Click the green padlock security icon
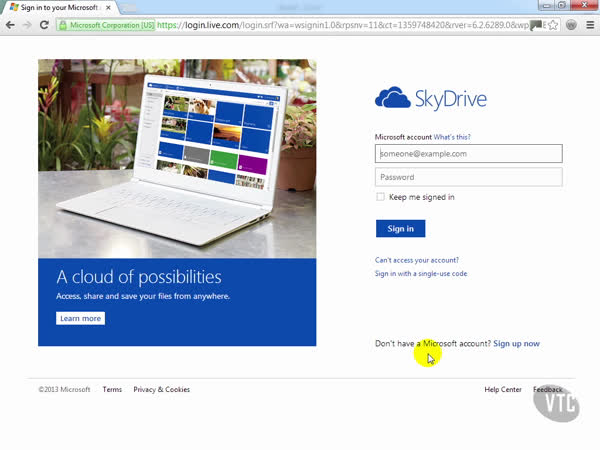600x450 pixels. tap(62, 25)
